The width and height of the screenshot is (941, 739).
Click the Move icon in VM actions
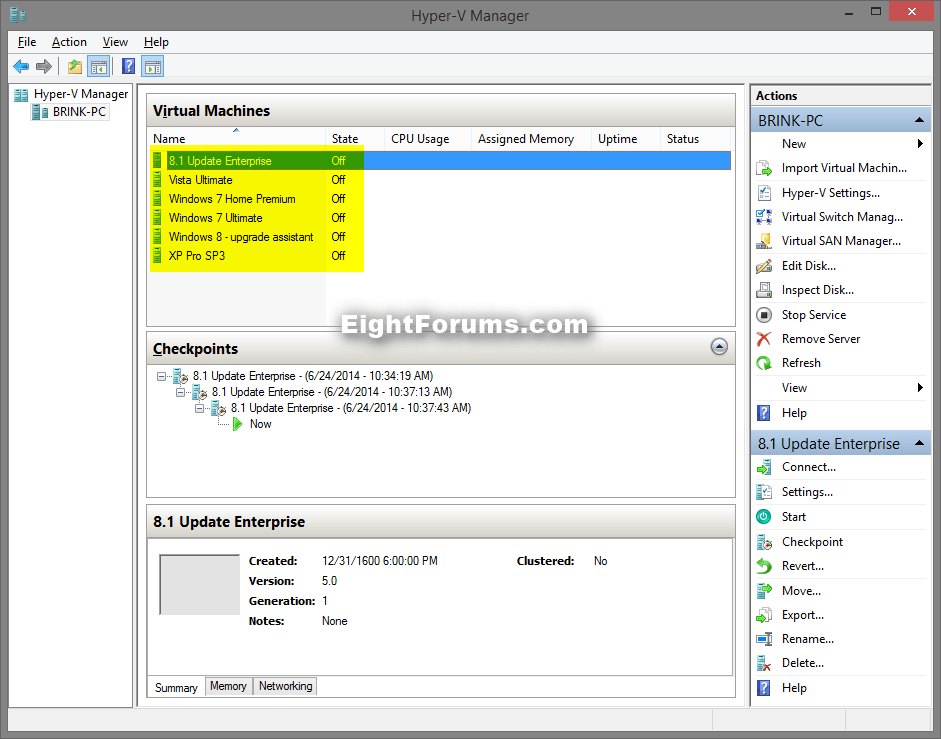[764, 591]
